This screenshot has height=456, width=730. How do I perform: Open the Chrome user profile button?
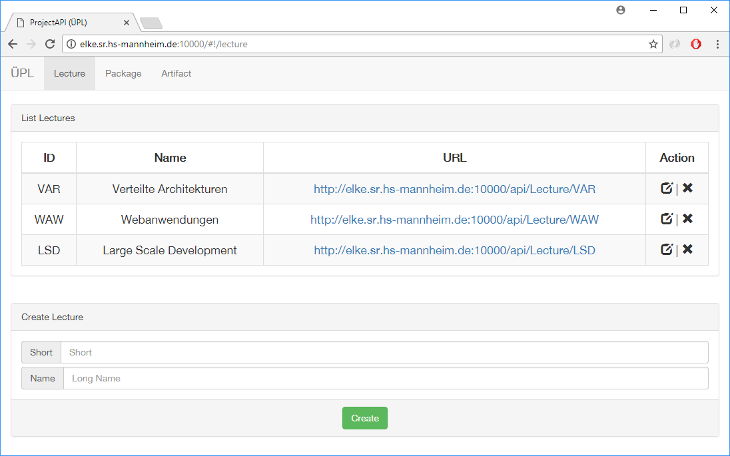[x=621, y=10]
